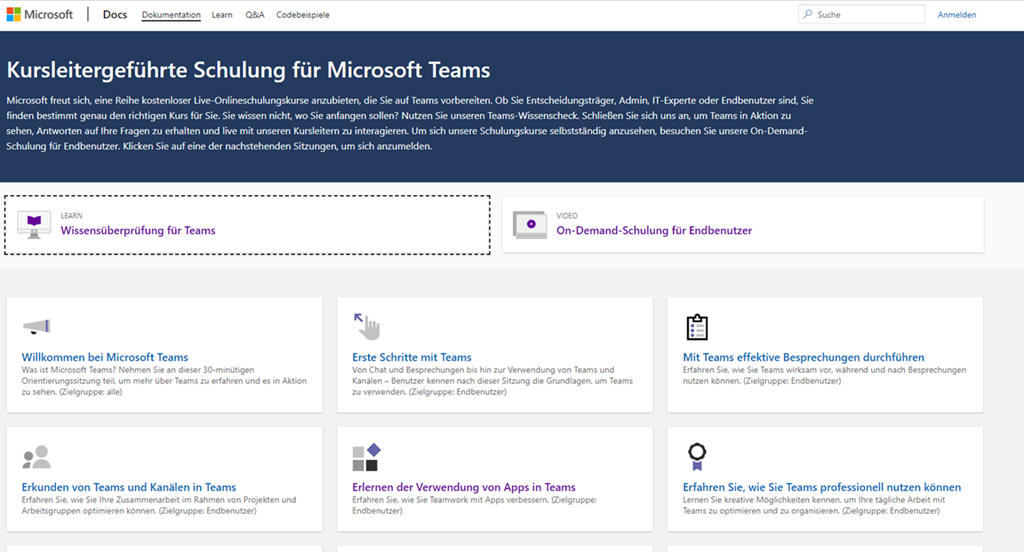Open Willkommen bei Microsoft Teams course
This screenshot has height=552, width=1024.
coord(104,357)
